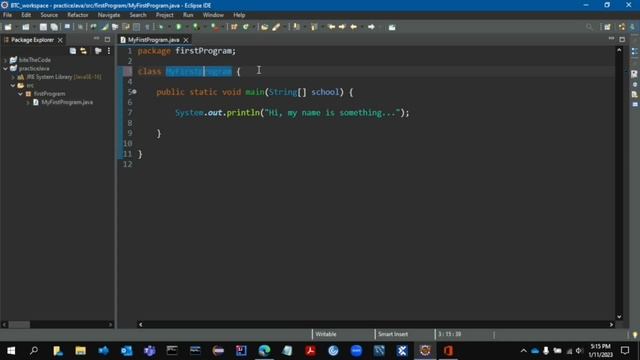Open the Run menu
This screenshot has width=640, height=360.
(x=188, y=15)
